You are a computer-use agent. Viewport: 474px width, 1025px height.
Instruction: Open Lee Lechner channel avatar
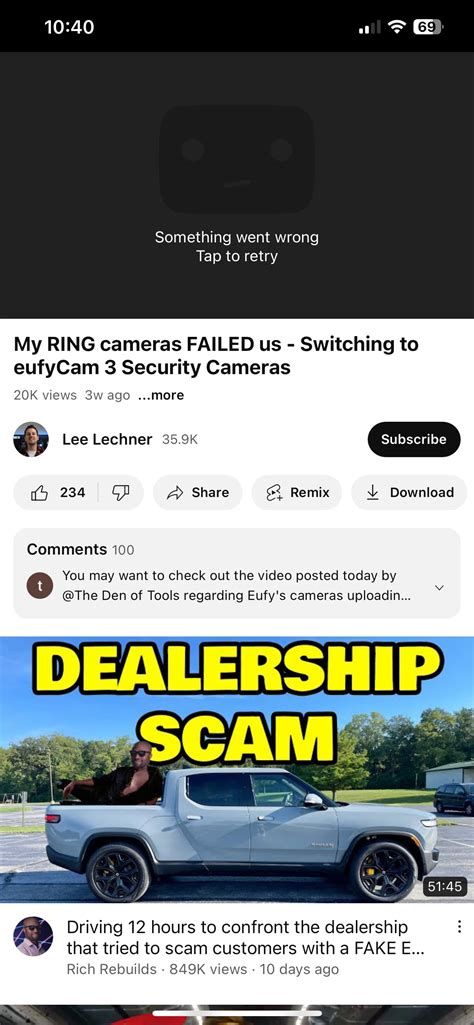(x=31, y=439)
